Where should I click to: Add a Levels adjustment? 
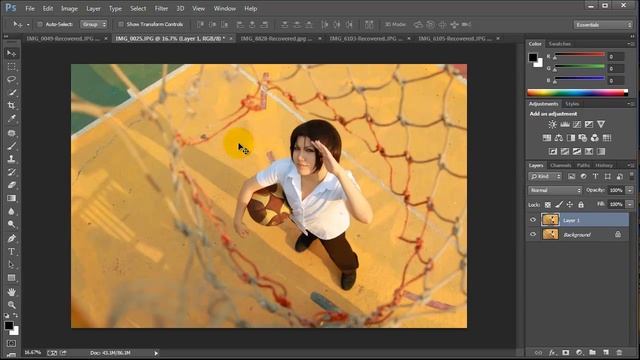tap(565, 124)
